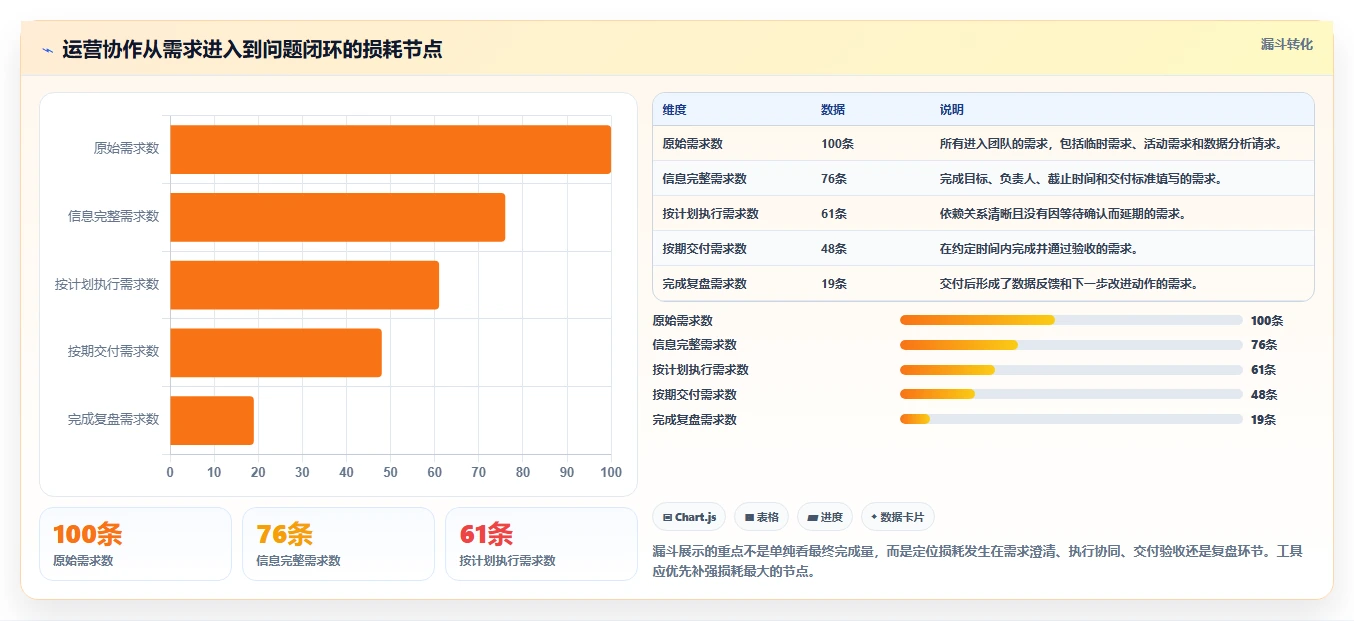Click the 19条 value beside progress bar
This screenshot has width=1354, height=621.
(1264, 420)
